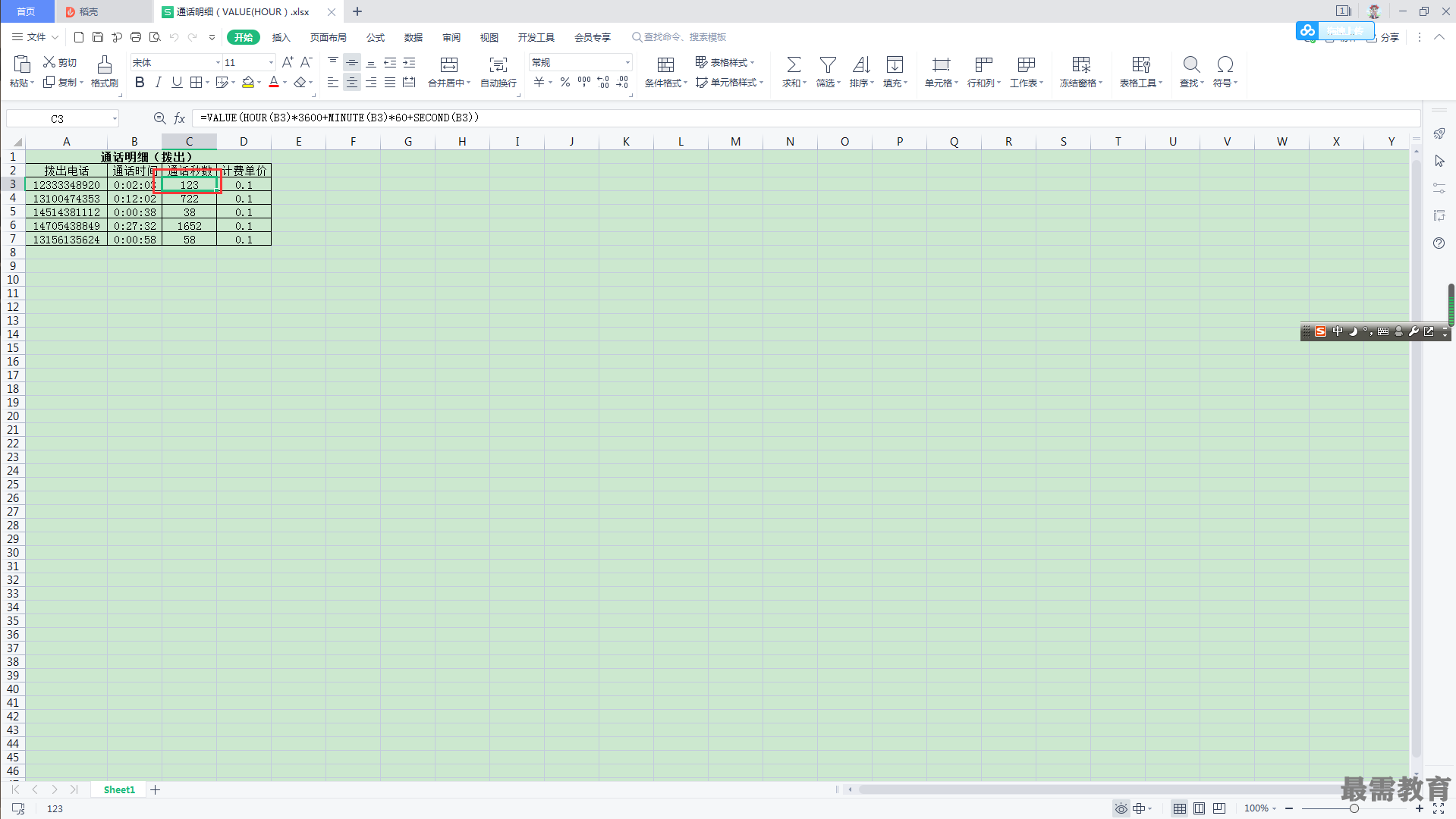This screenshot has height=819, width=1456.
Task: Apply percent style to cell
Action: point(565,83)
